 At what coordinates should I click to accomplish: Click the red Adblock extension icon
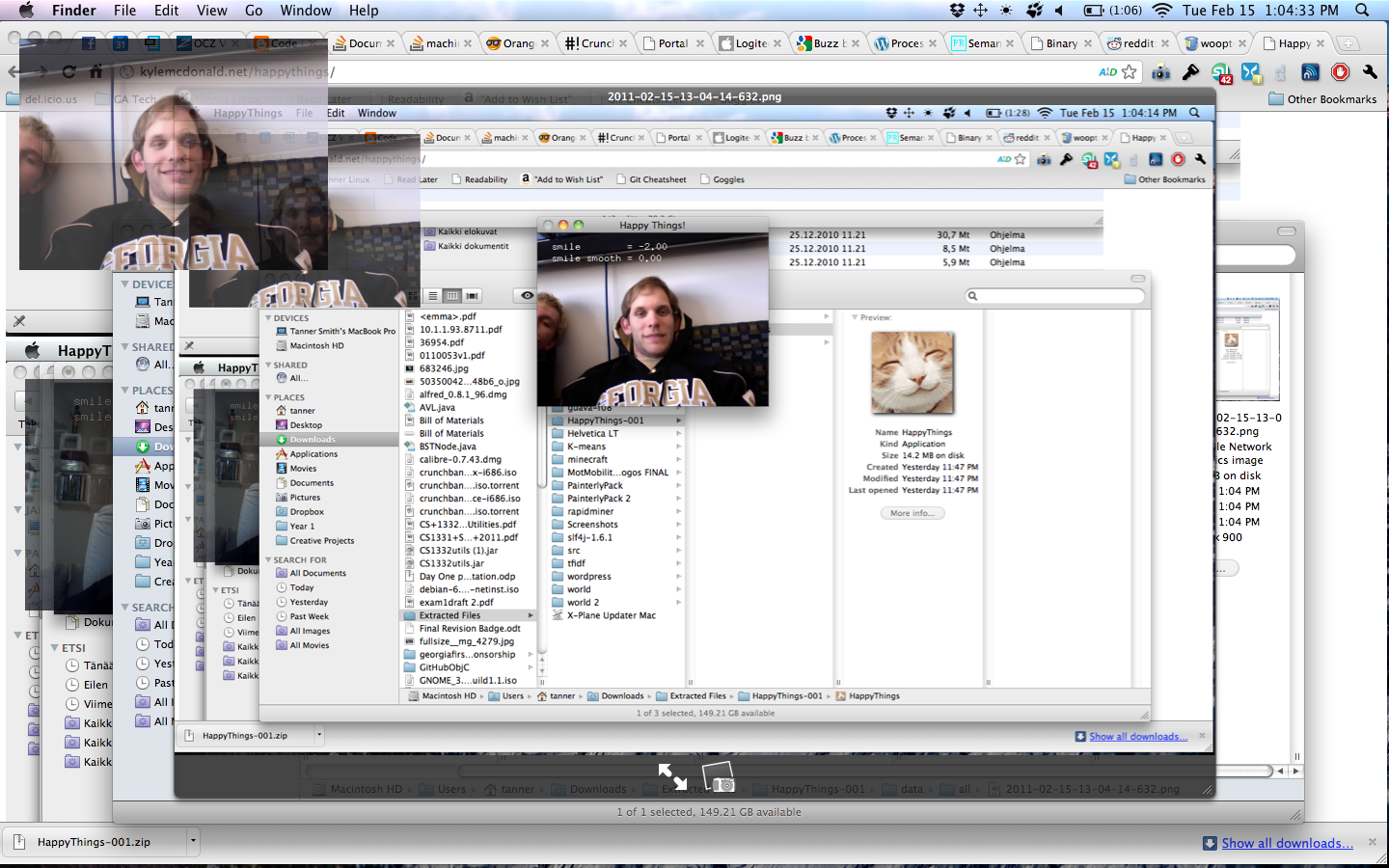coord(1340,72)
